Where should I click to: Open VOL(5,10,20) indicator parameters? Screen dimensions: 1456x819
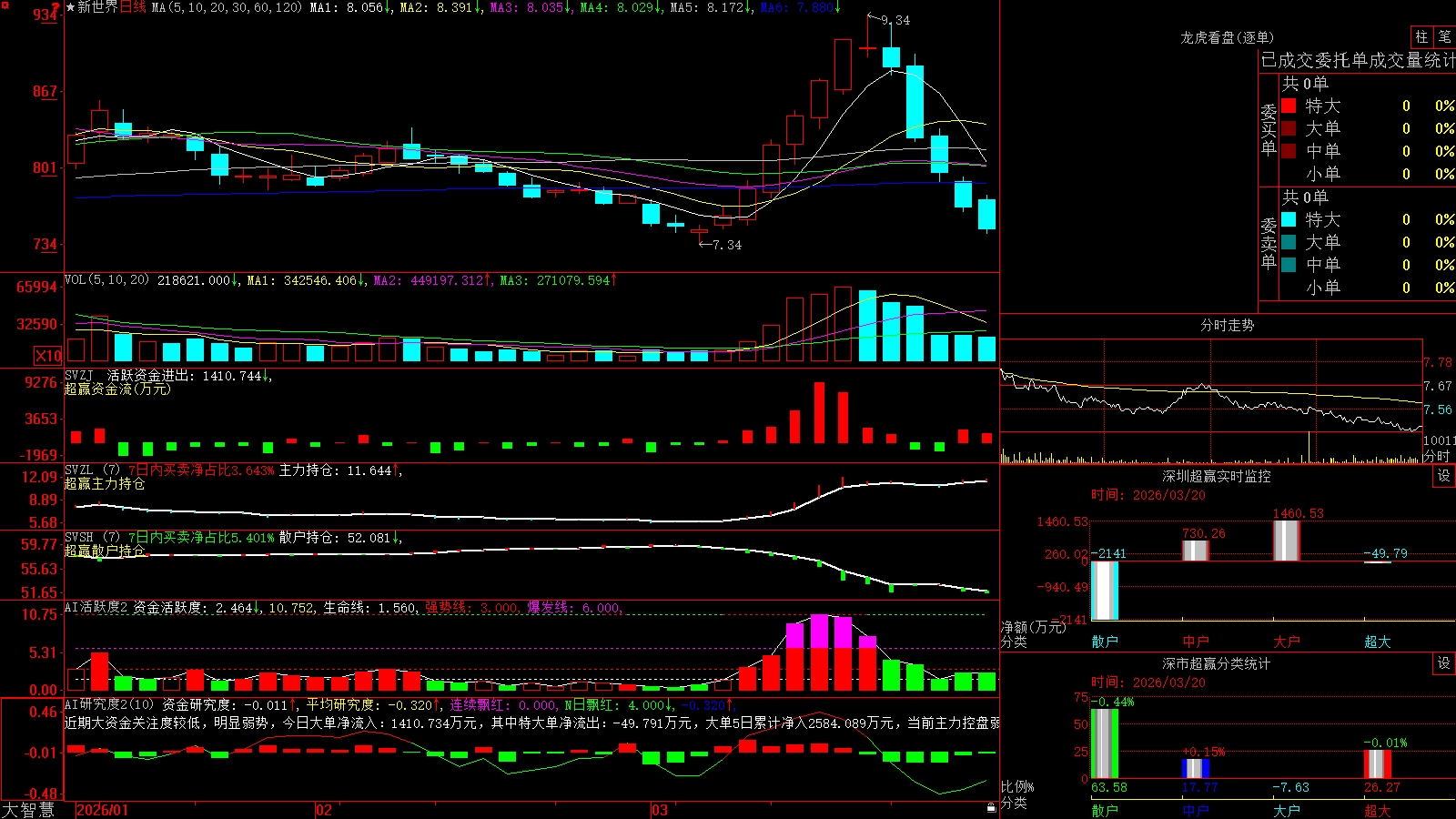tap(106, 280)
